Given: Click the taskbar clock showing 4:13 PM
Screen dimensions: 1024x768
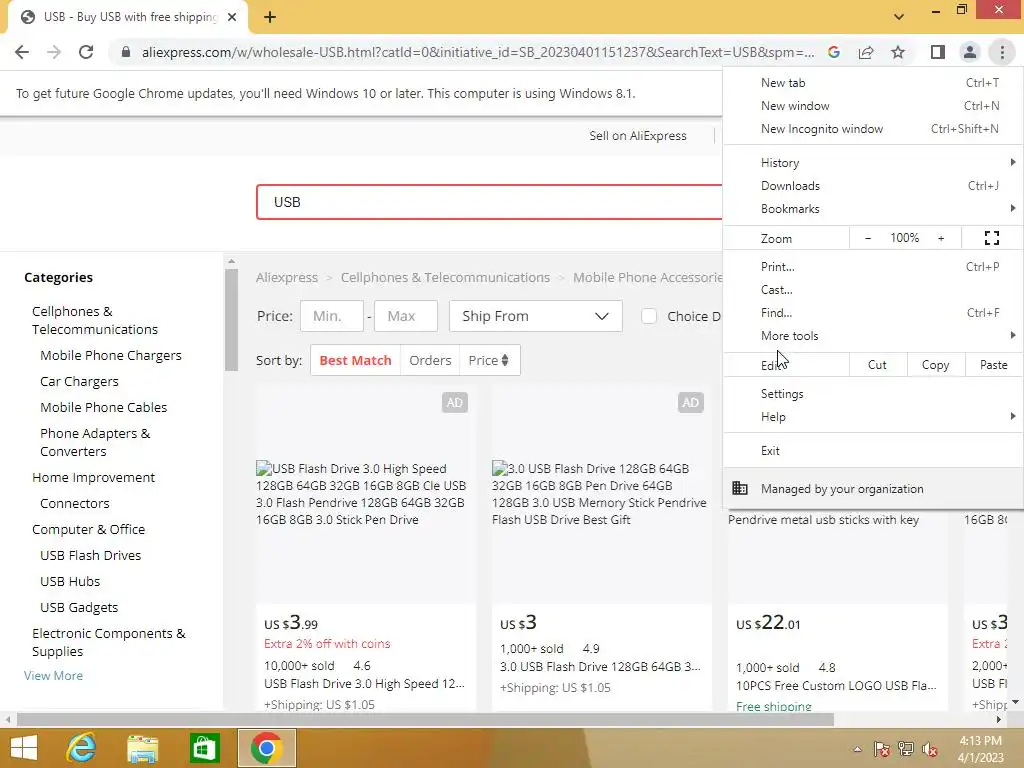Looking at the screenshot, I should click(x=980, y=749).
